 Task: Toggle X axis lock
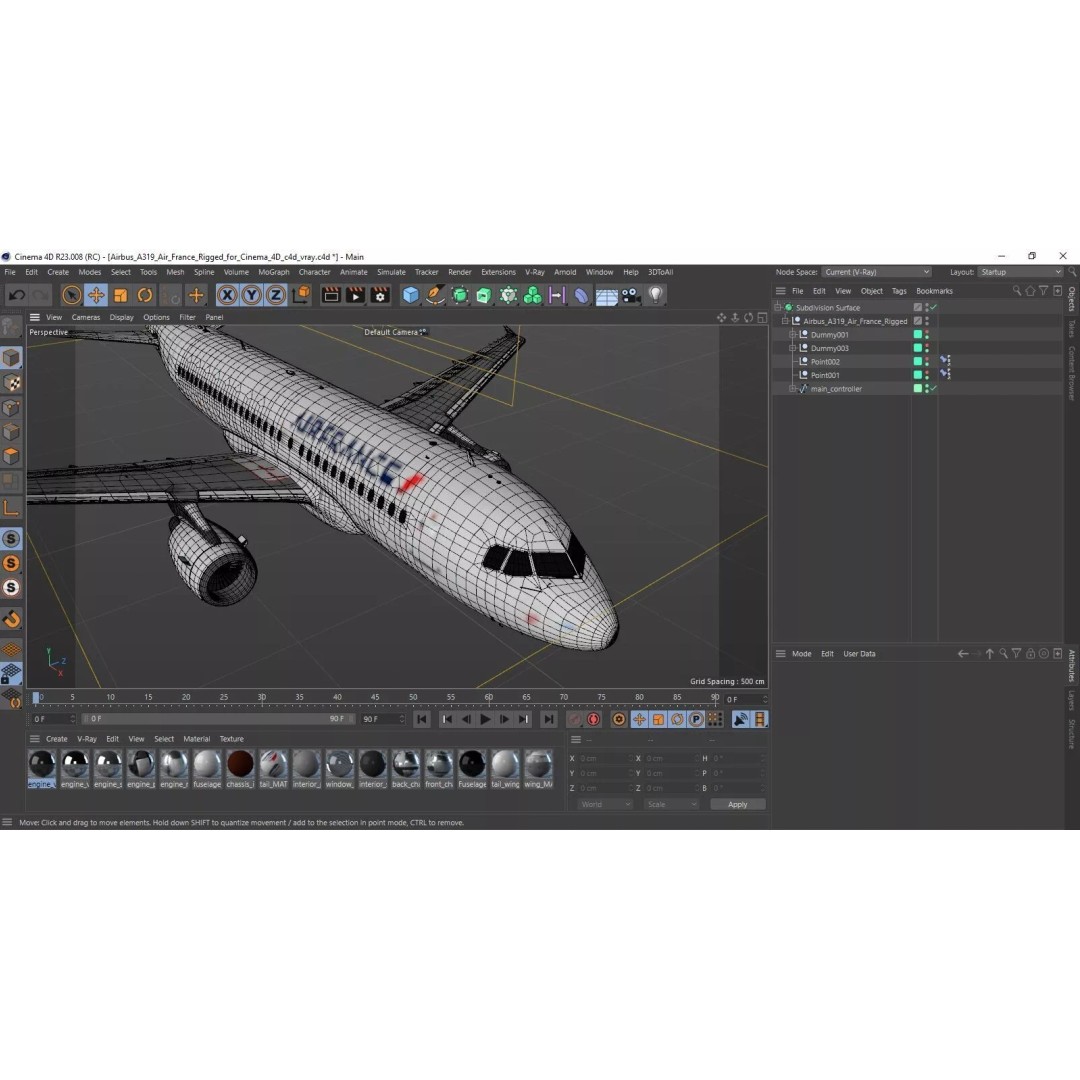(227, 295)
